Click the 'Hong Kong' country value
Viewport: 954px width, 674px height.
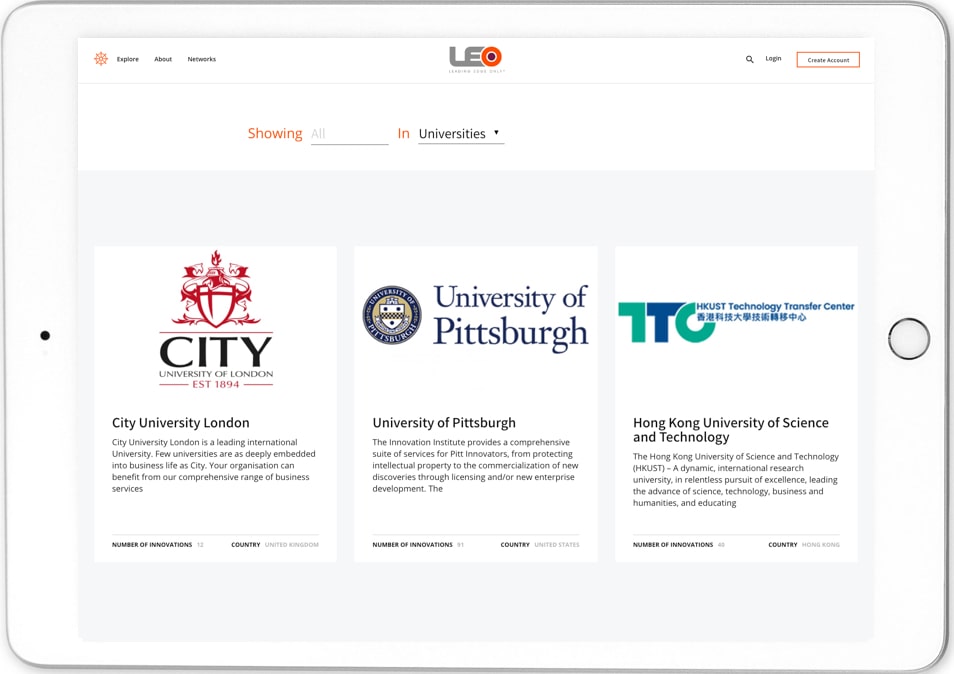coord(821,544)
